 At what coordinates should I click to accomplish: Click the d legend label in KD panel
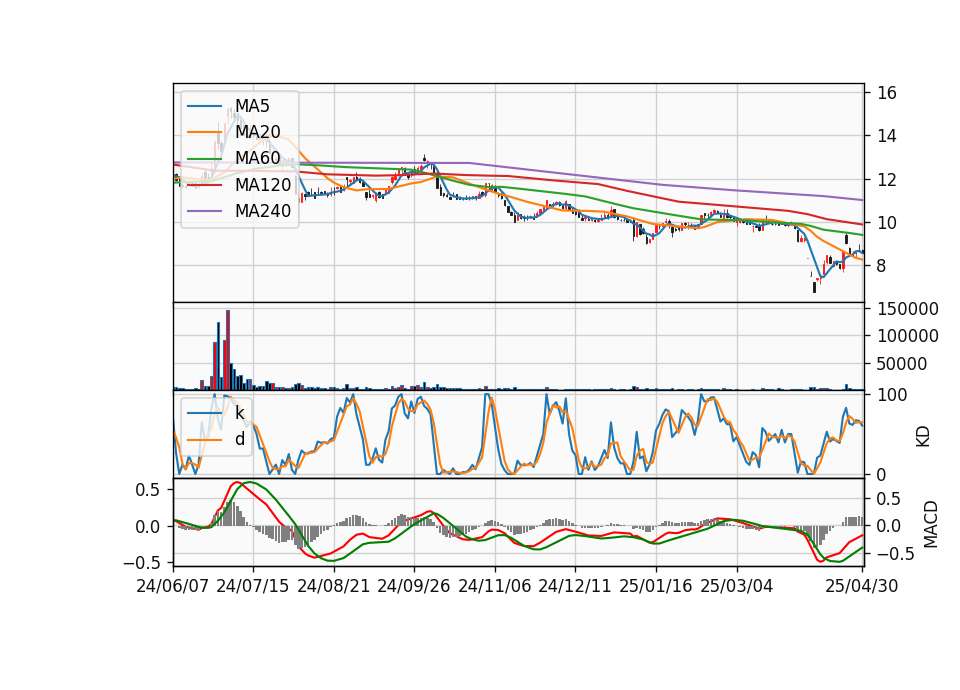[240, 439]
